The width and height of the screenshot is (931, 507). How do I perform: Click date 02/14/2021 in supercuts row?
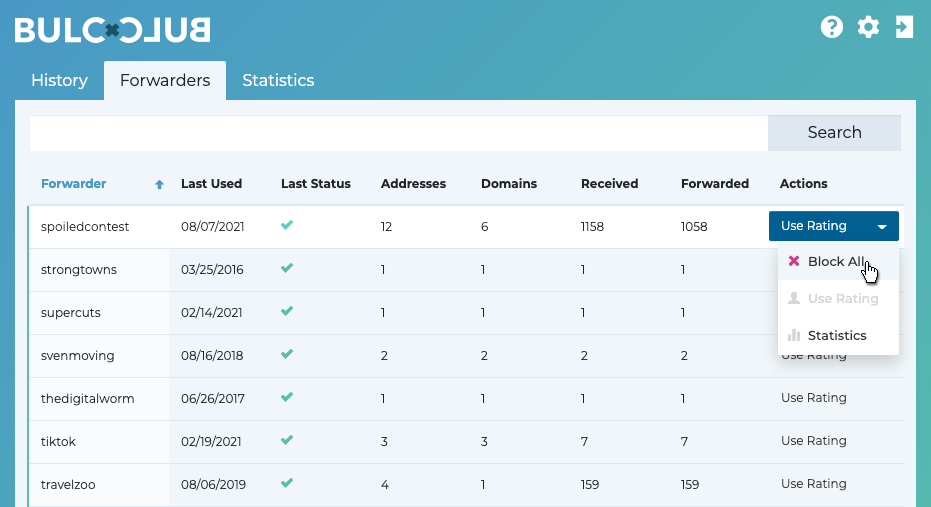211,313
